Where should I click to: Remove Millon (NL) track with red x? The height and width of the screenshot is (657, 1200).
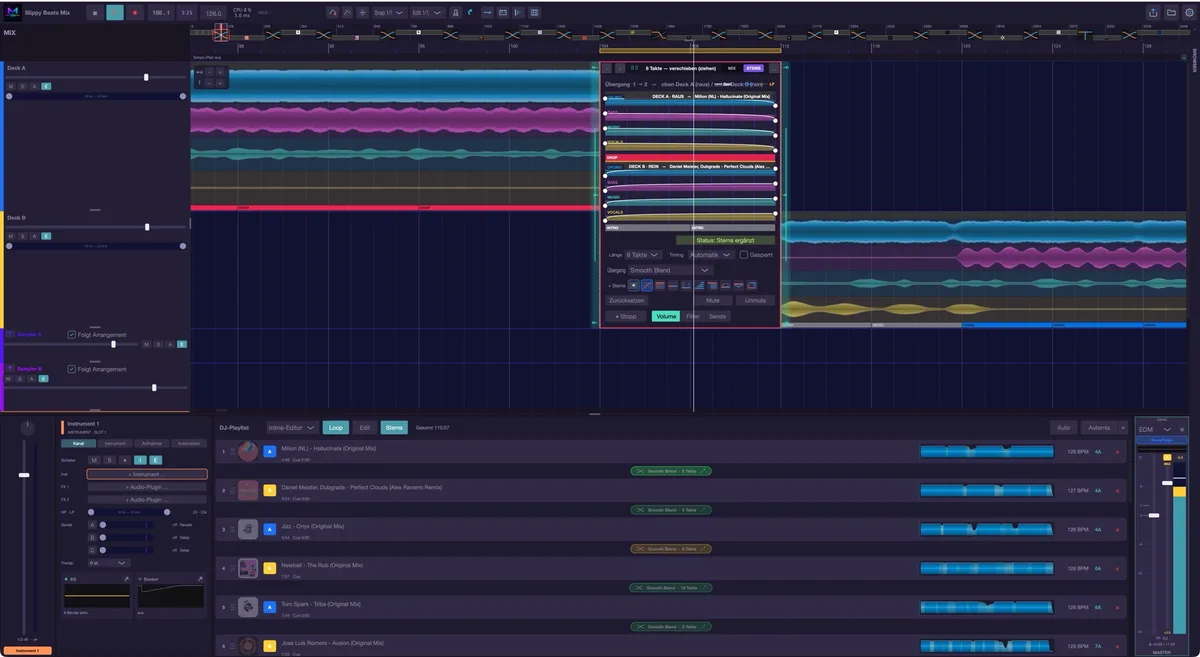(1117, 452)
